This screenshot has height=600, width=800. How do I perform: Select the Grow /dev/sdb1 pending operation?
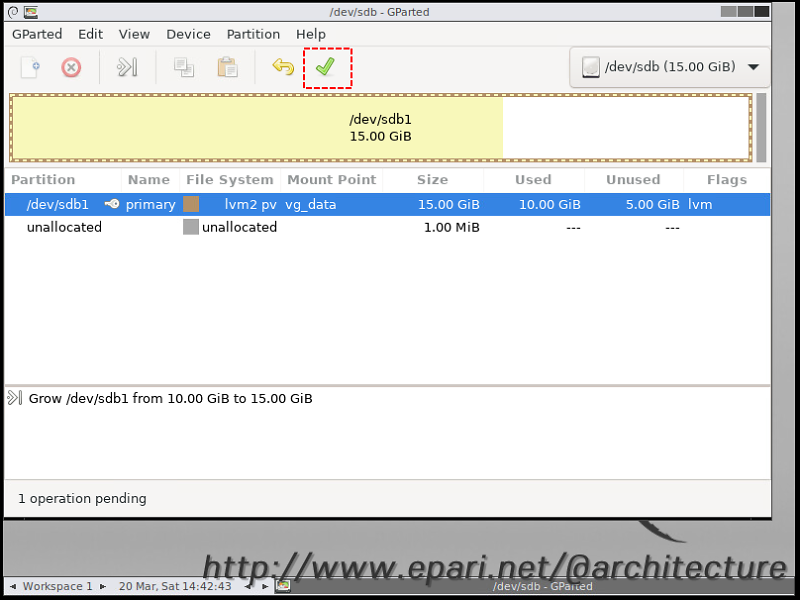point(170,398)
